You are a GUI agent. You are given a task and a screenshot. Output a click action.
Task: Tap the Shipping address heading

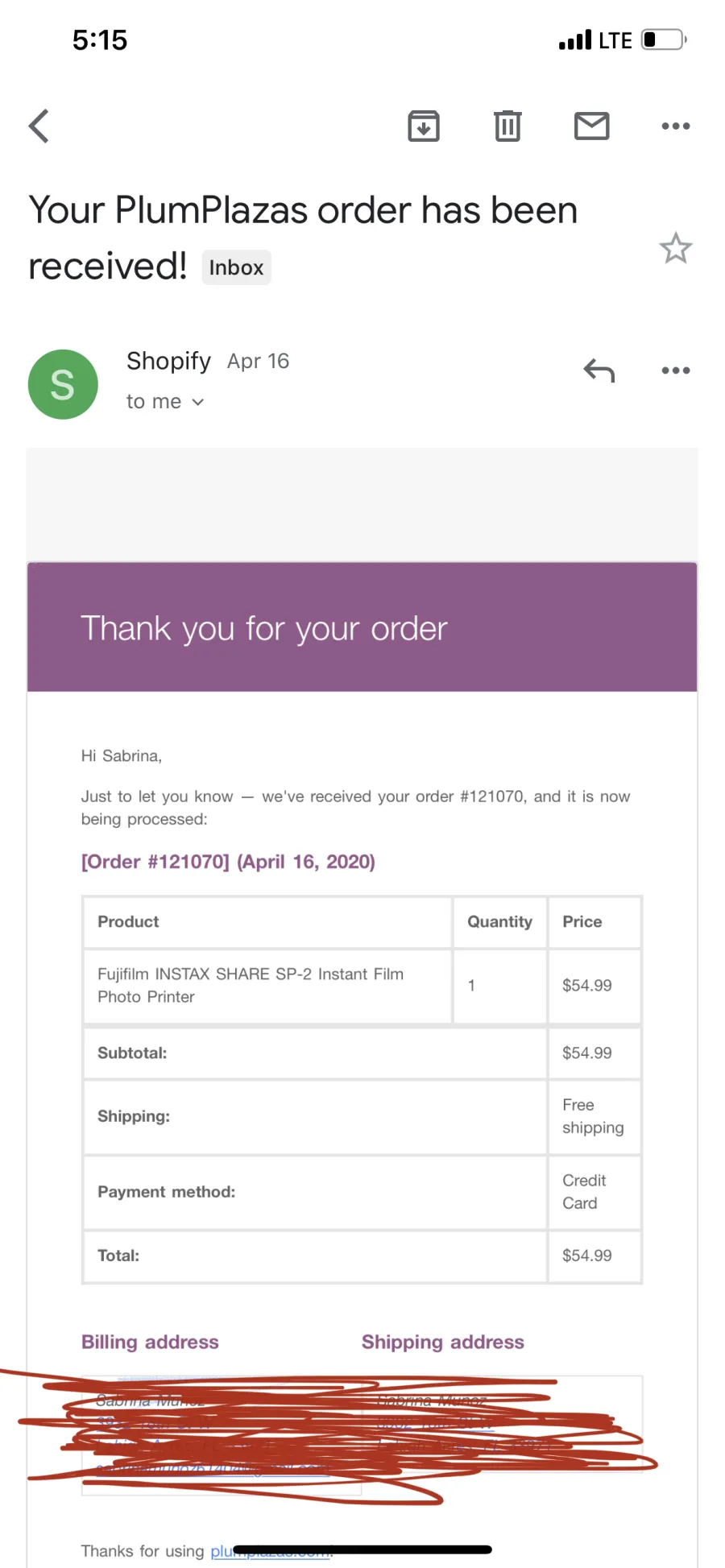443,1342
